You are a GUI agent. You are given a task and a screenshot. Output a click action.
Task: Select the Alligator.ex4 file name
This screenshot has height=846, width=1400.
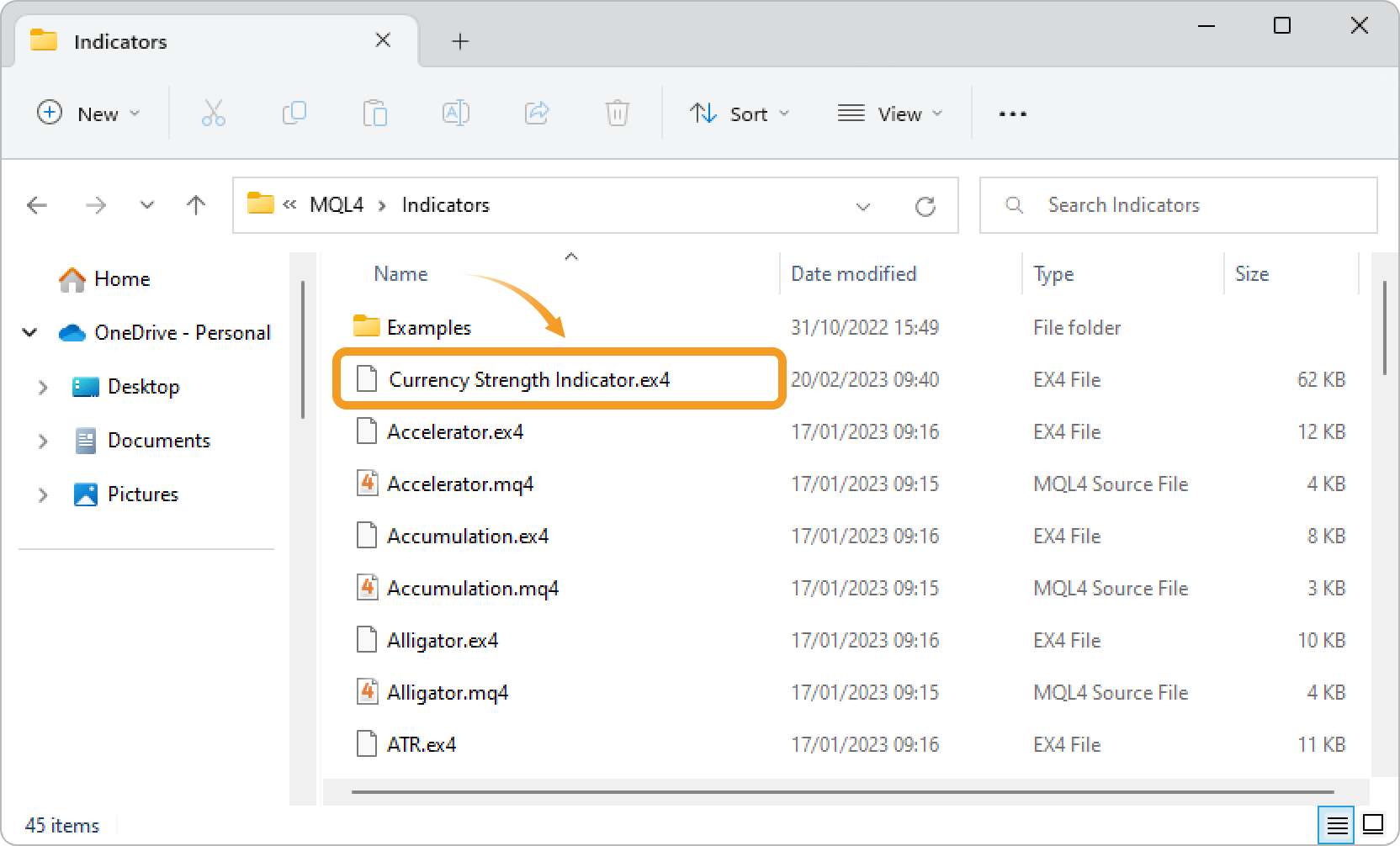click(443, 641)
